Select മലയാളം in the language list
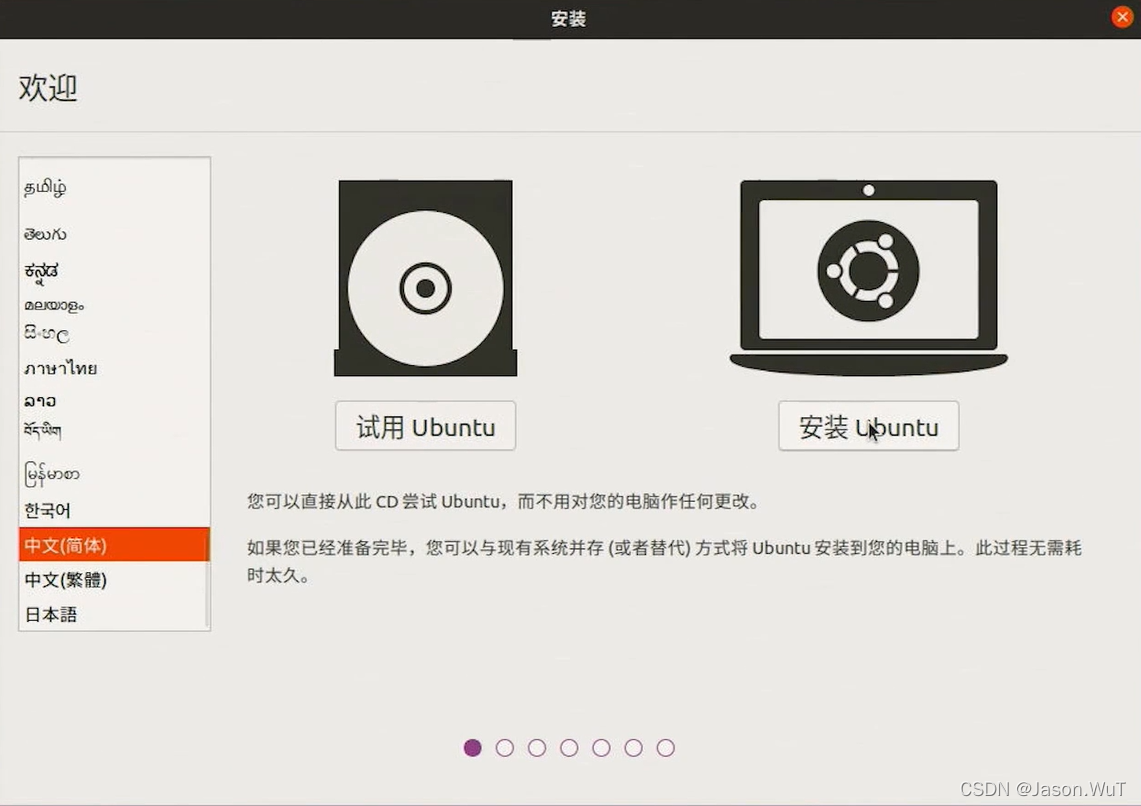The height and width of the screenshot is (806, 1141). click(x=114, y=306)
